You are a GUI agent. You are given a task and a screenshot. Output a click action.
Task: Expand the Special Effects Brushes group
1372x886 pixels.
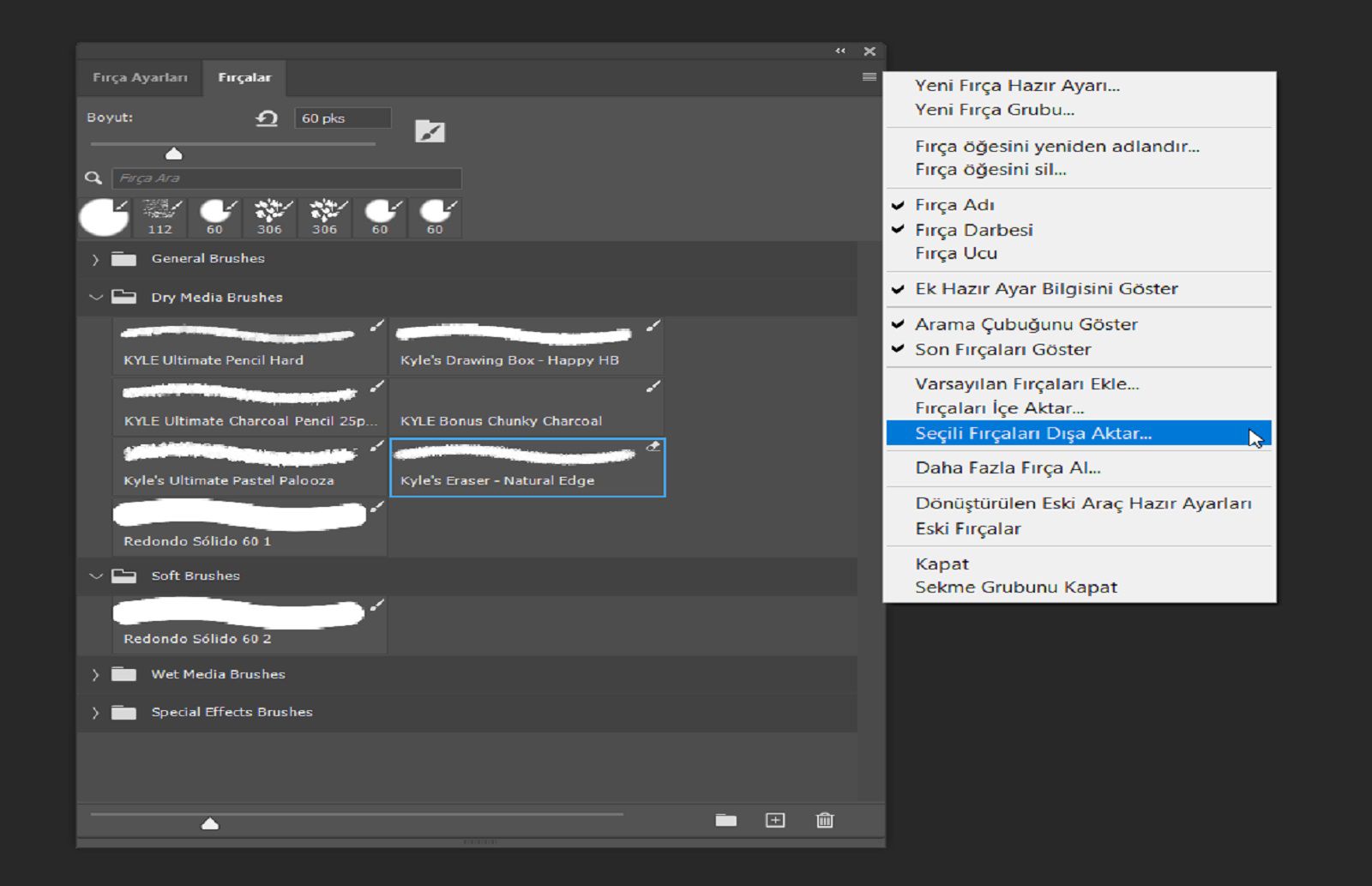point(95,712)
